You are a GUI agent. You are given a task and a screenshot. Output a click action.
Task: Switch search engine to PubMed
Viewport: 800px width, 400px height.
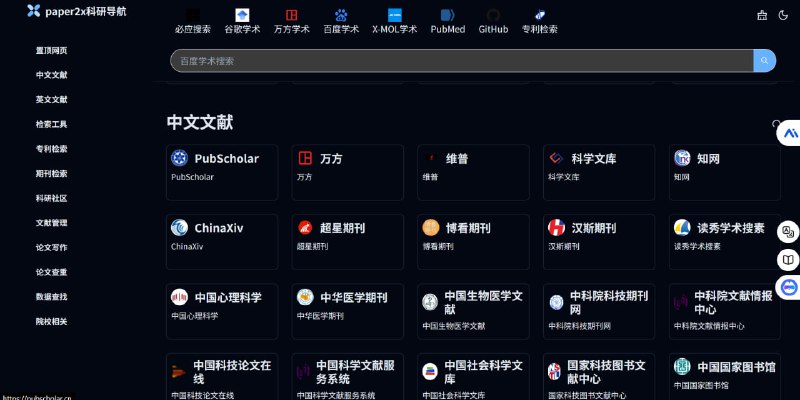[447, 16]
